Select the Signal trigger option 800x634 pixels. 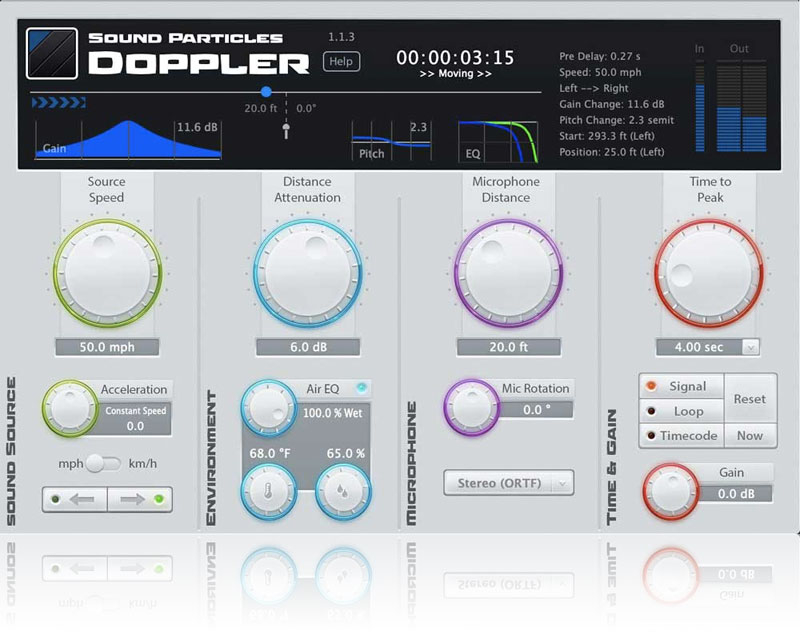pos(679,386)
